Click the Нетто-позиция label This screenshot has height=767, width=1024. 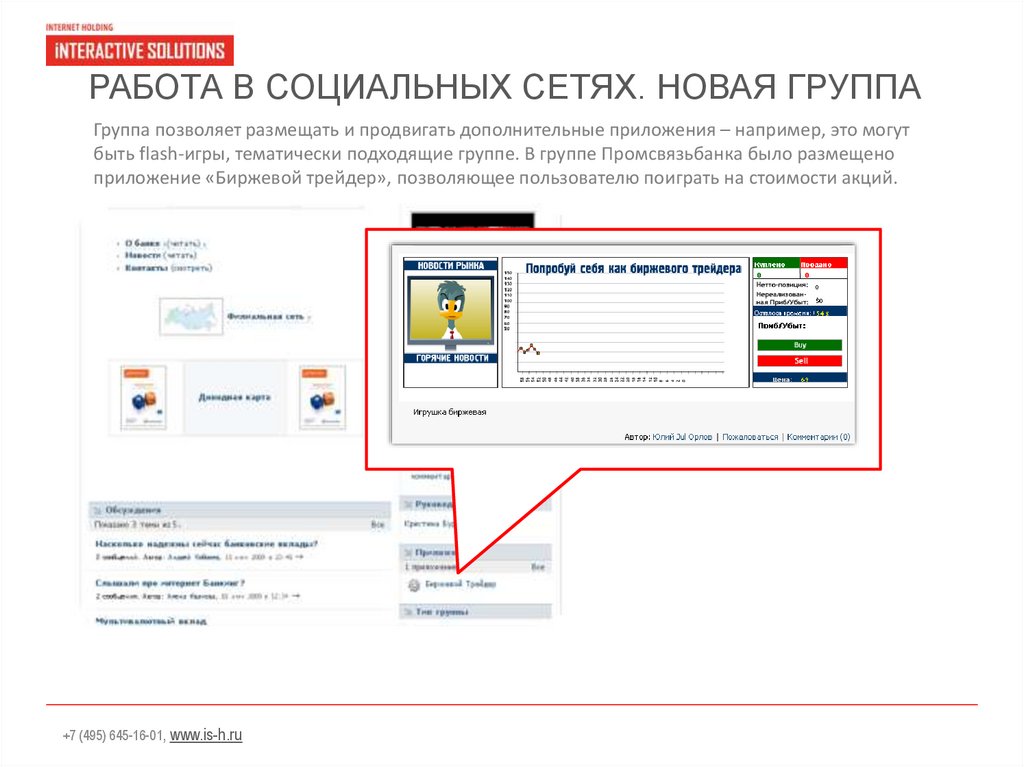(782, 285)
